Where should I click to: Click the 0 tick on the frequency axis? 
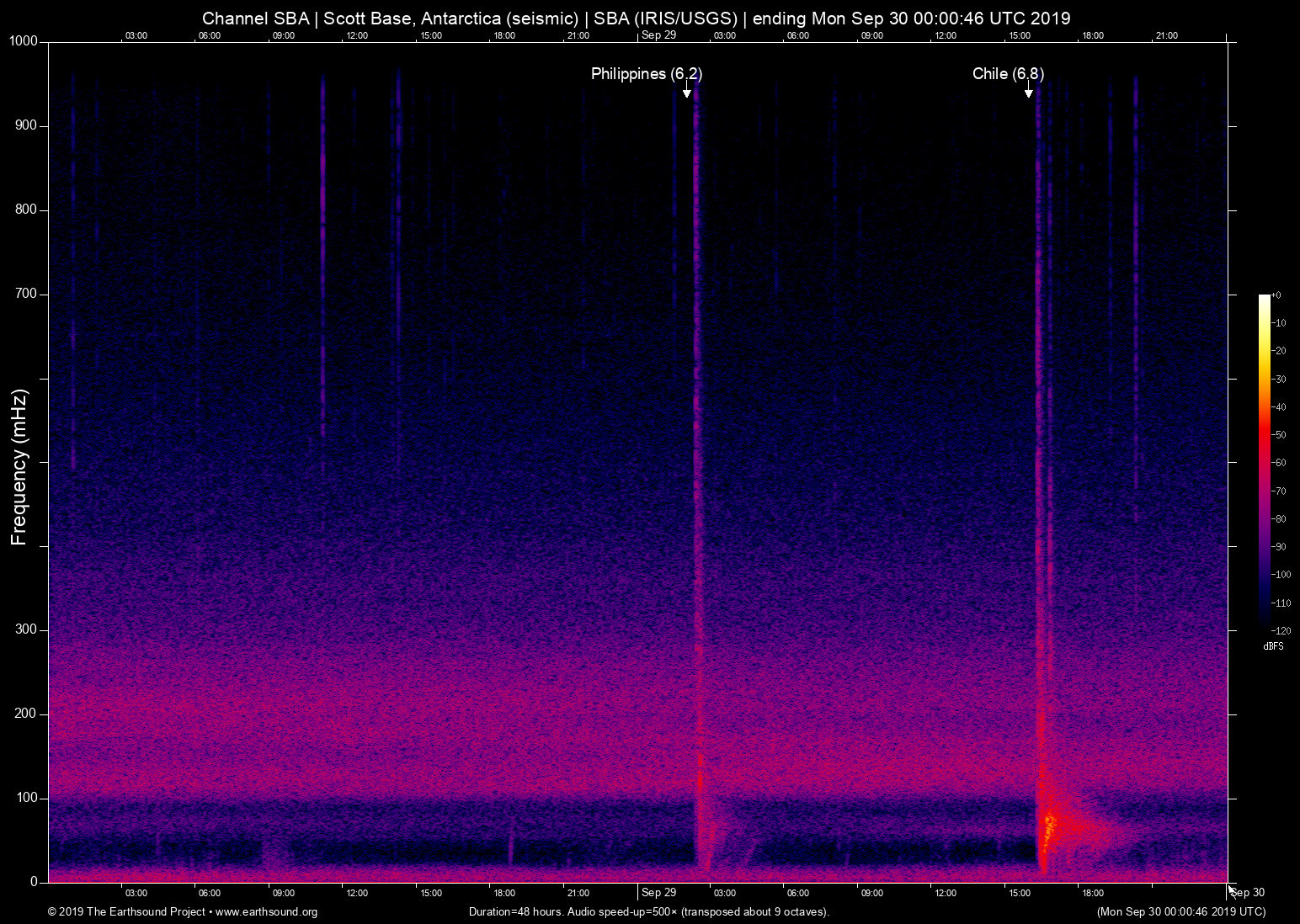tap(34, 882)
